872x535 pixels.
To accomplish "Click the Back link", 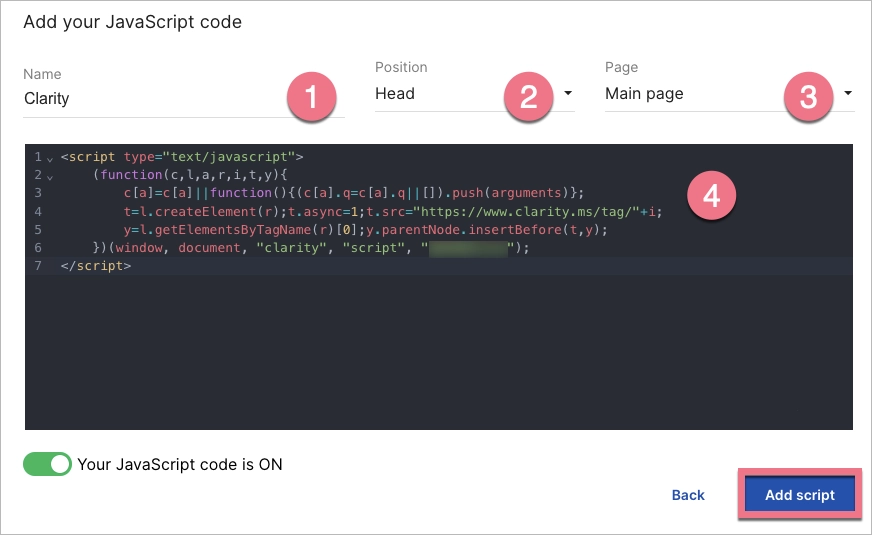I will [688, 495].
